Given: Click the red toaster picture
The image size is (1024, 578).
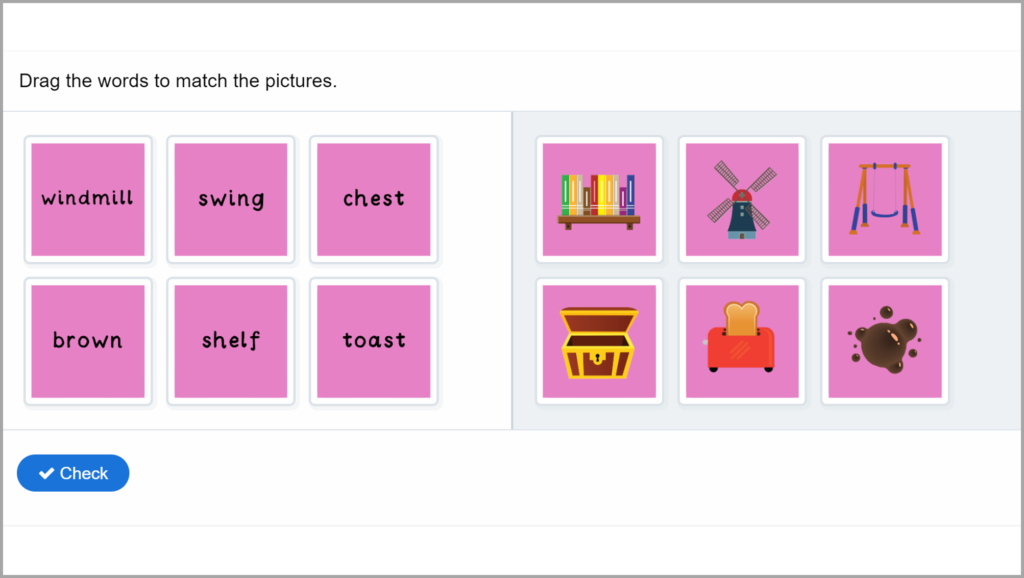Looking at the screenshot, I should [741, 341].
